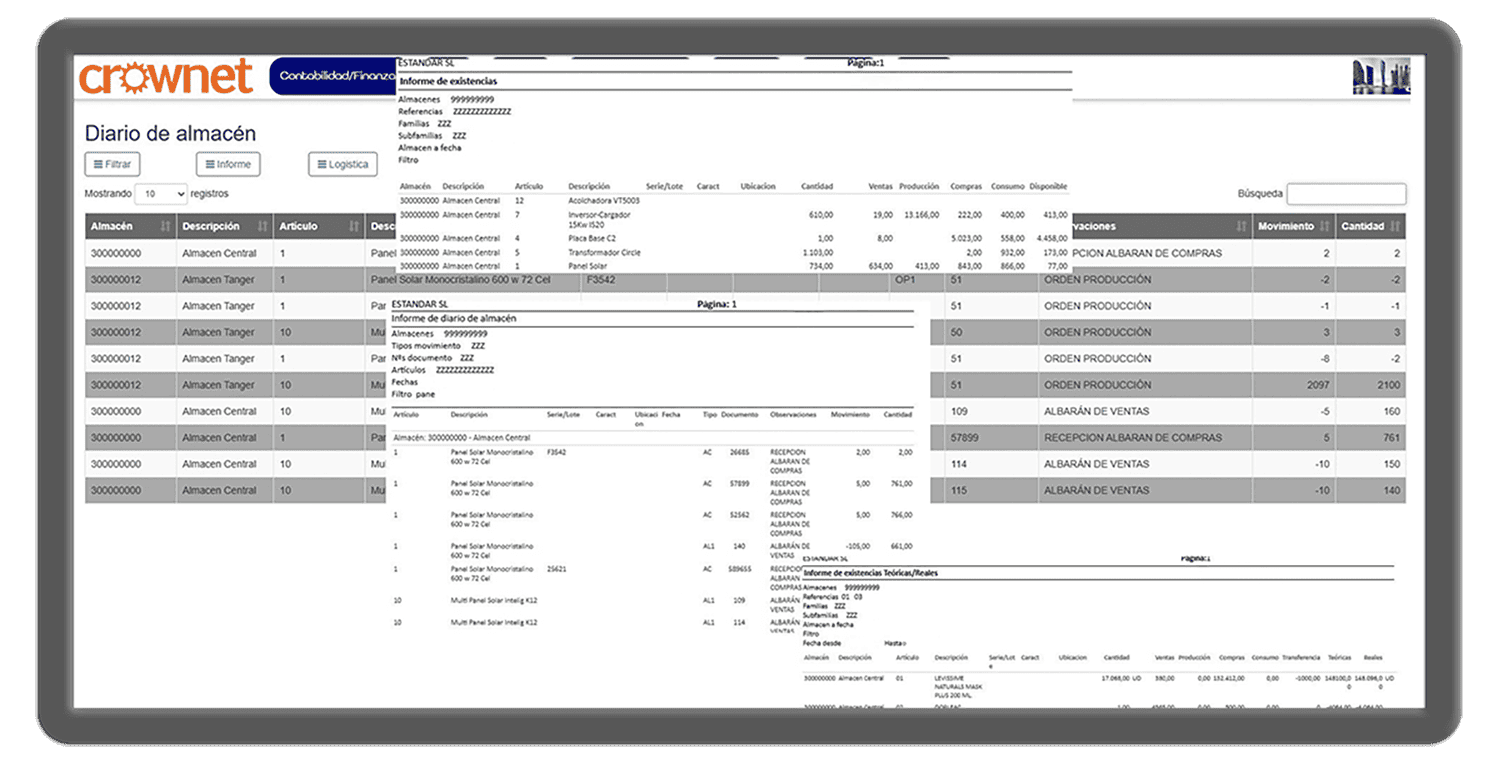Click the Crownet logo

[x=167, y=77]
